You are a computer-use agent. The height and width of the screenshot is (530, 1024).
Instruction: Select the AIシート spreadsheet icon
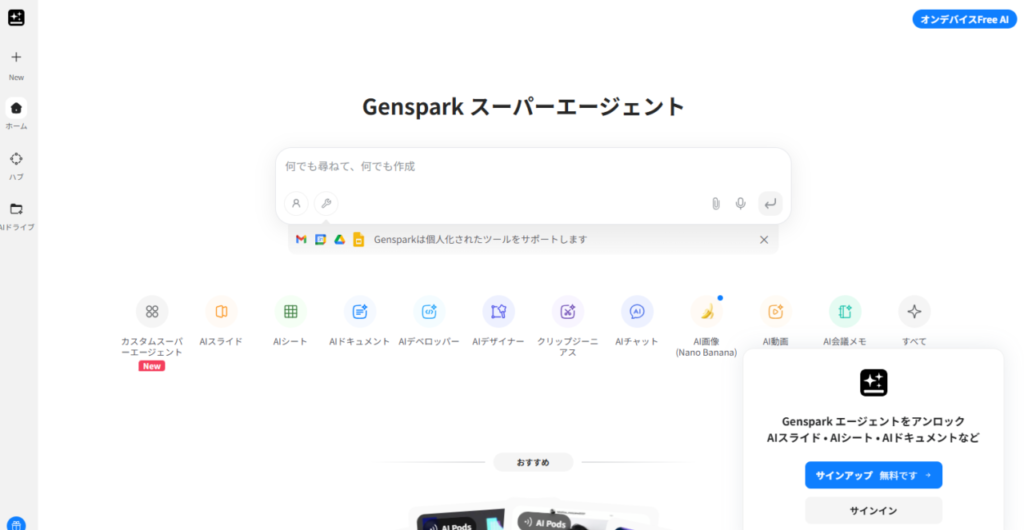tap(290, 311)
